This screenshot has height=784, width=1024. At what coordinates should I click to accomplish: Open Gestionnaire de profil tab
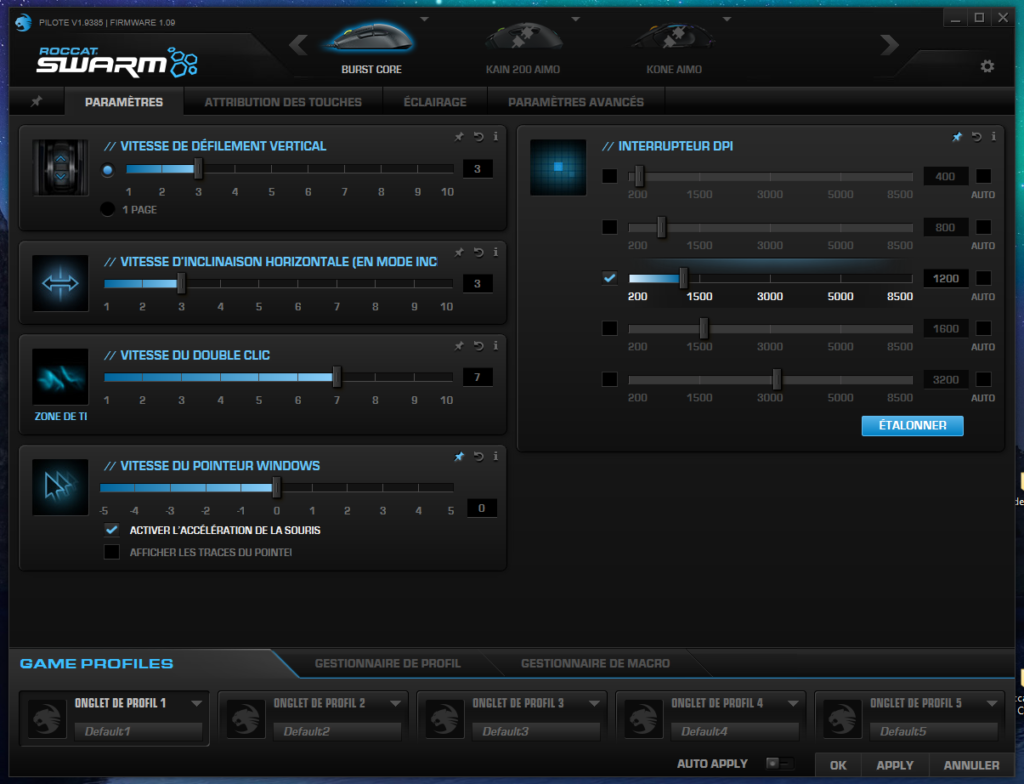[x=387, y=663]
